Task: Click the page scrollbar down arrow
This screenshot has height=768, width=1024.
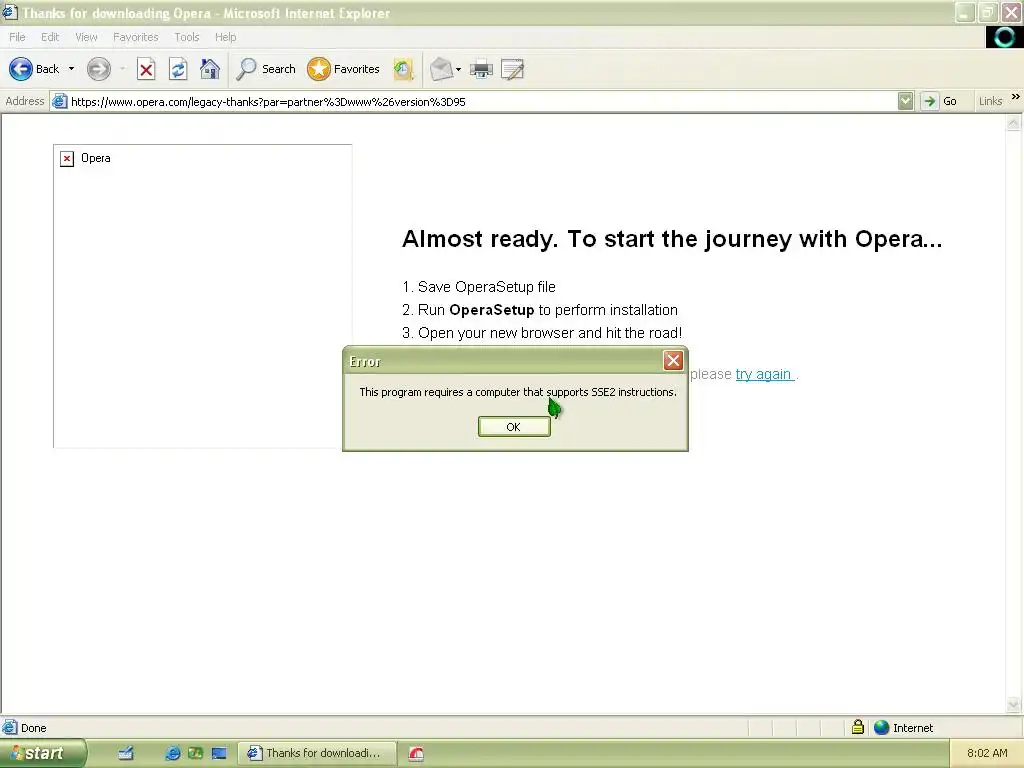Action: coord(1014,704)
